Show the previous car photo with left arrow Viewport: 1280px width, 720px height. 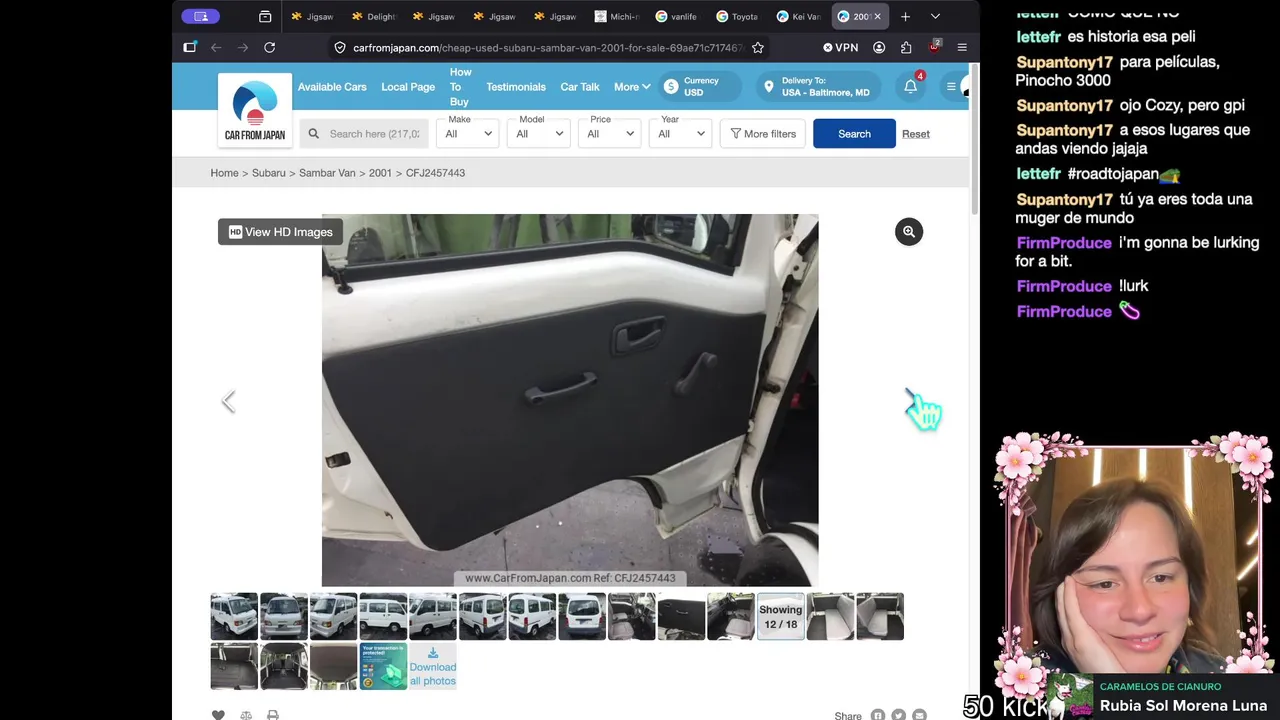tap(228, 401)
